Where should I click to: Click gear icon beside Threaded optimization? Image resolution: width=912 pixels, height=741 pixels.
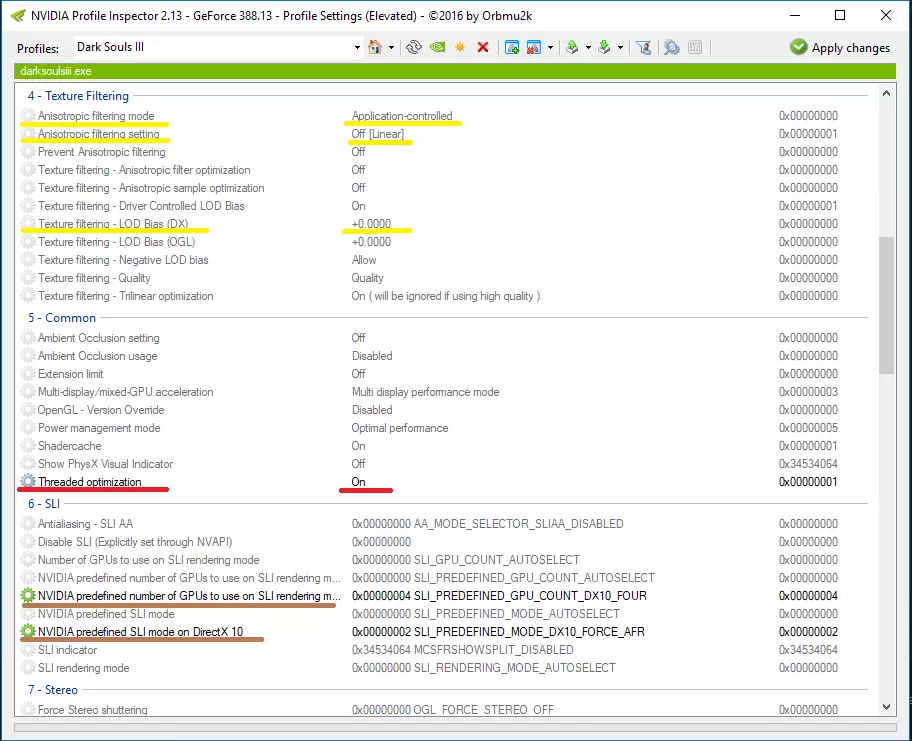pos(28,481)
